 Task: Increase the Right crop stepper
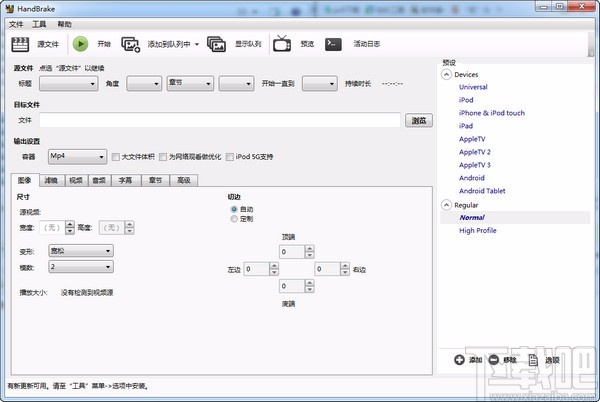point(345,266)
